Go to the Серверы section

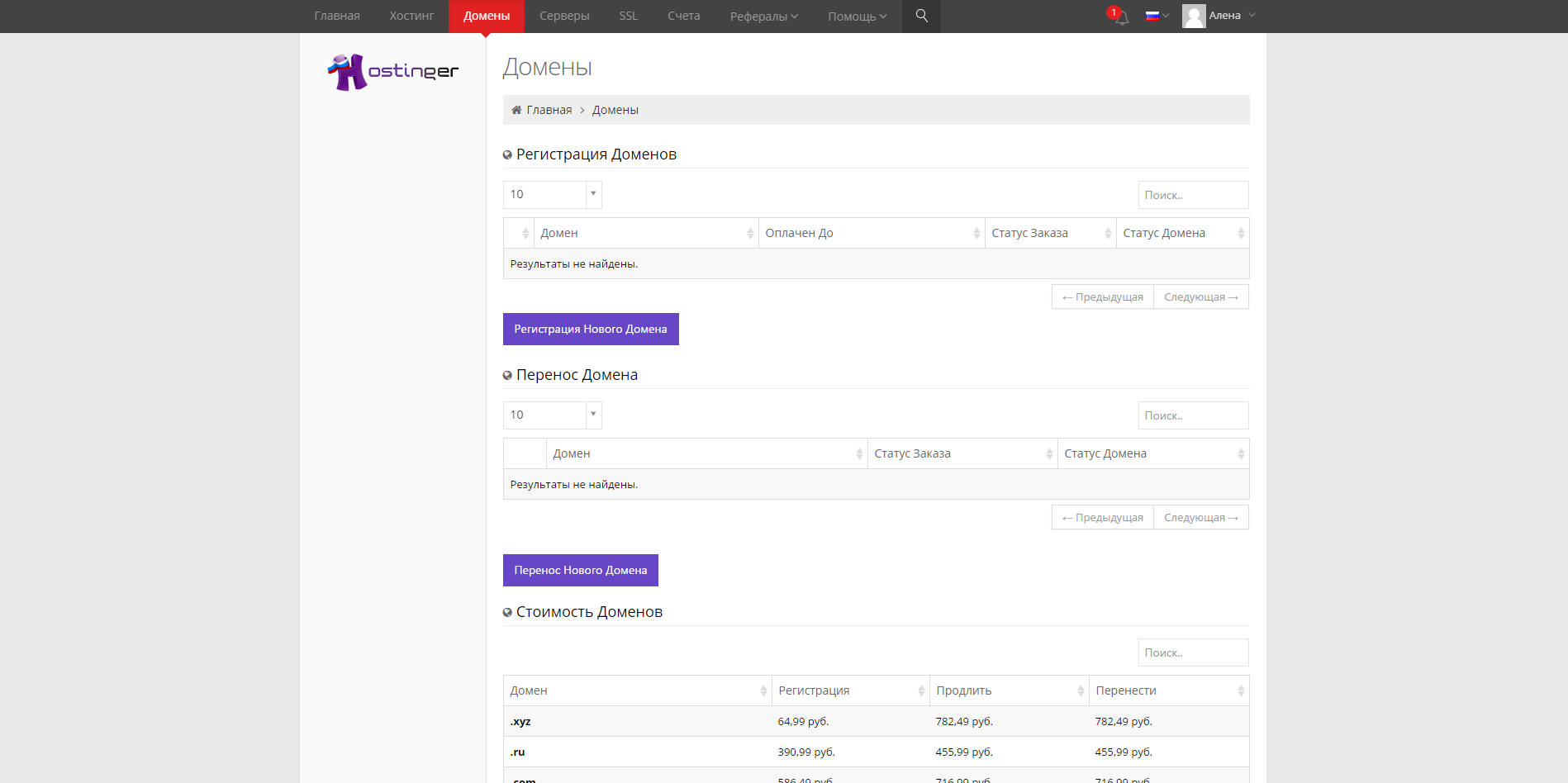point(564,16)
